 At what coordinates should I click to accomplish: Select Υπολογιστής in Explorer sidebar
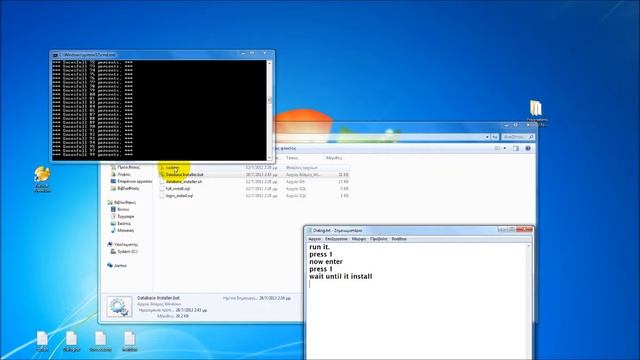126,244
